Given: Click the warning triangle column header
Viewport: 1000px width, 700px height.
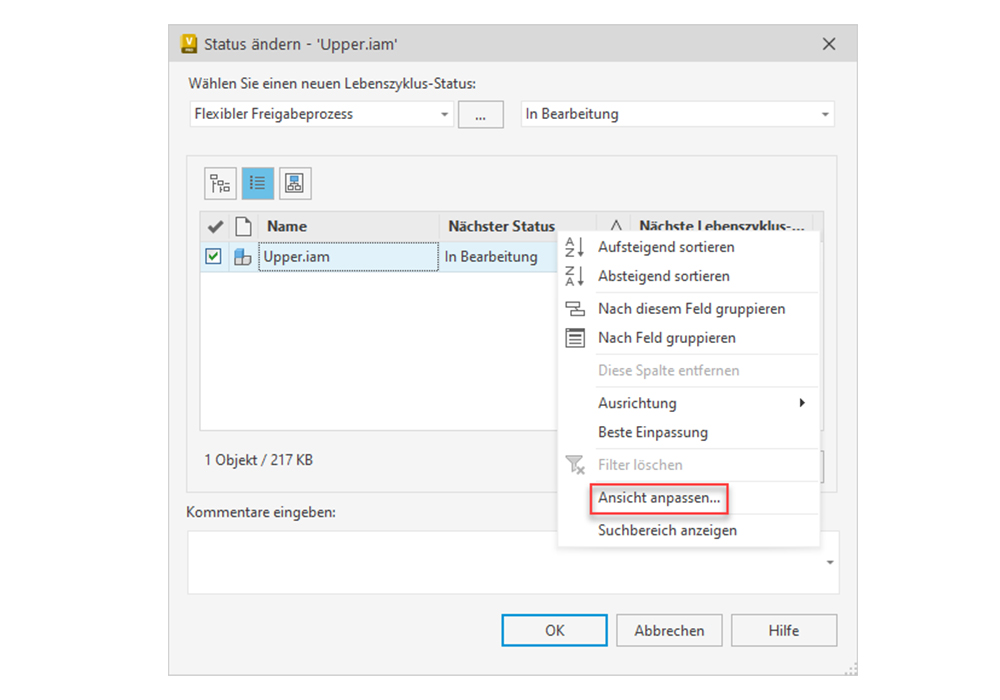Looking at the screenshot, I should tap(615, 226).
